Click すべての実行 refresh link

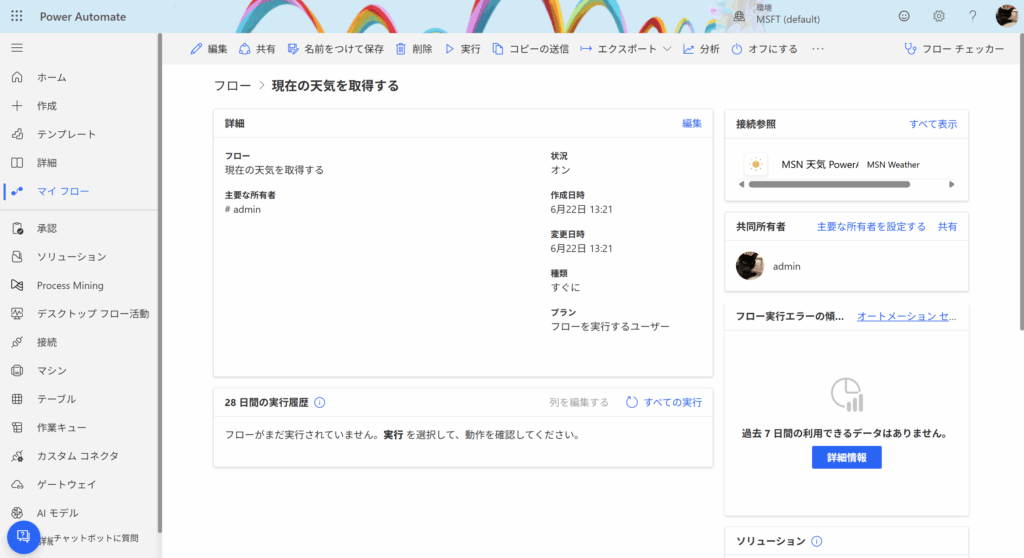(664, 402)
